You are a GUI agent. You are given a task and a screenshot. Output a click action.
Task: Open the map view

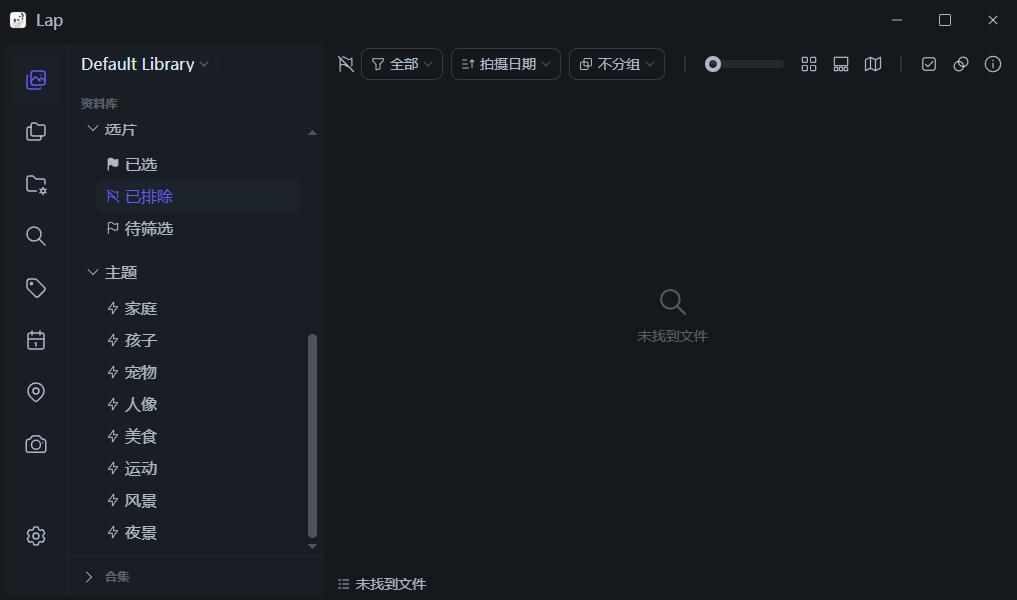[x=873, y=64]
